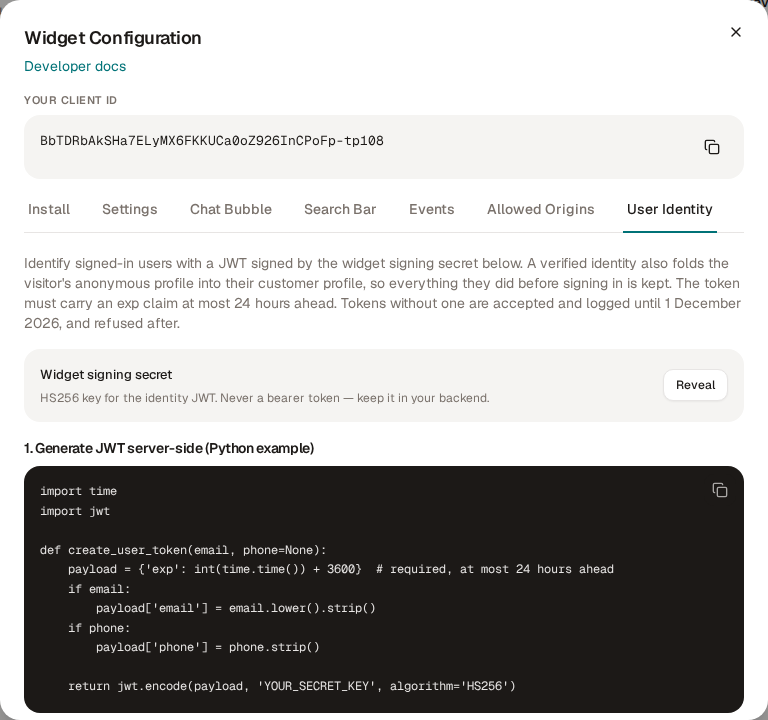
Task: Click the client ID value BbTDRbAkSHa7...
Action: pyautogui.click(x=212, y=141)
